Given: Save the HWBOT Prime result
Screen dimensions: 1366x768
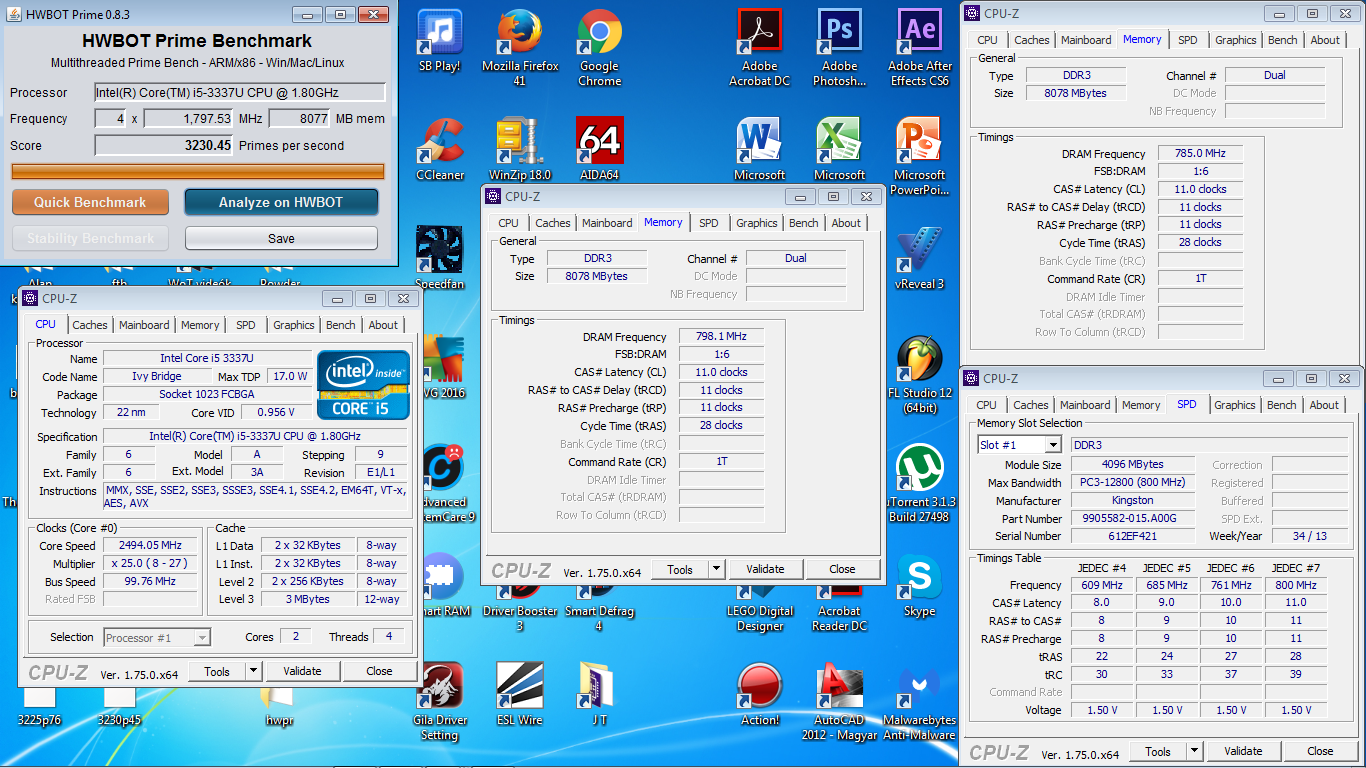Looking at the screenshot, I should click(x=281, y=238).
